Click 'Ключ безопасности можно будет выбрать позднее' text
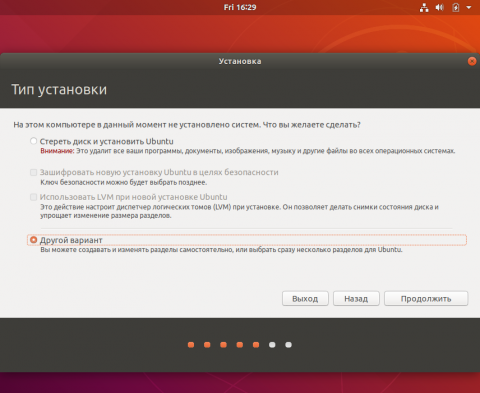Screen dimensions: 480x393 pyautogui.click(x=124, y=182)
